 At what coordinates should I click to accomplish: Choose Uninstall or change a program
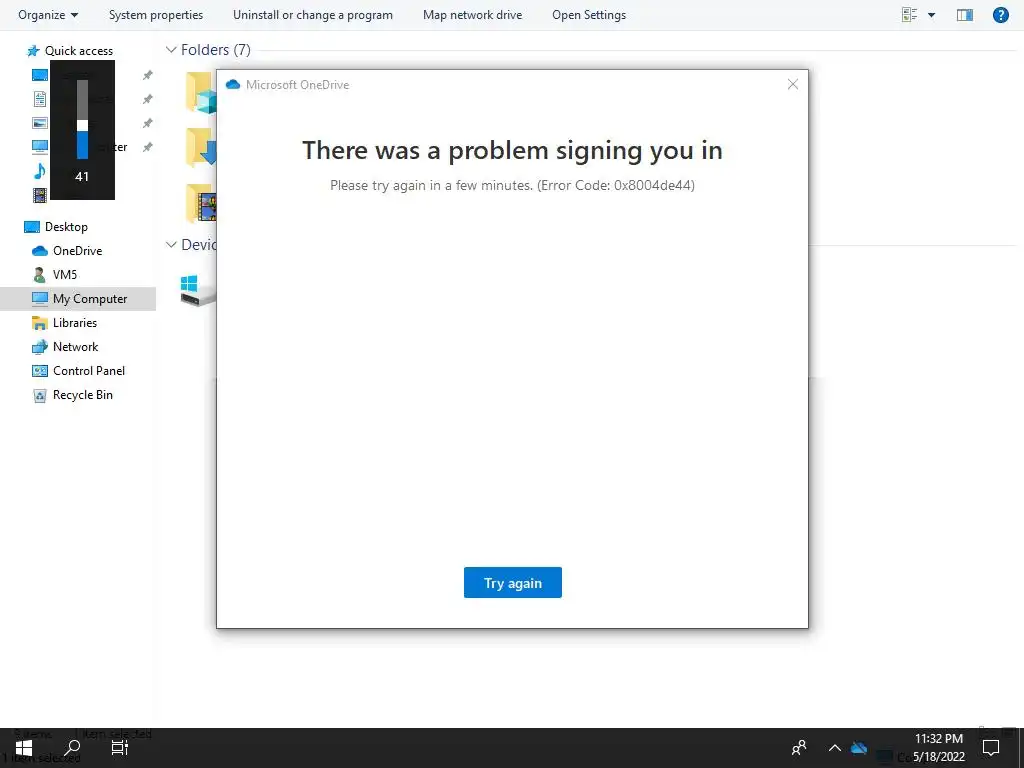coord(313,14)
